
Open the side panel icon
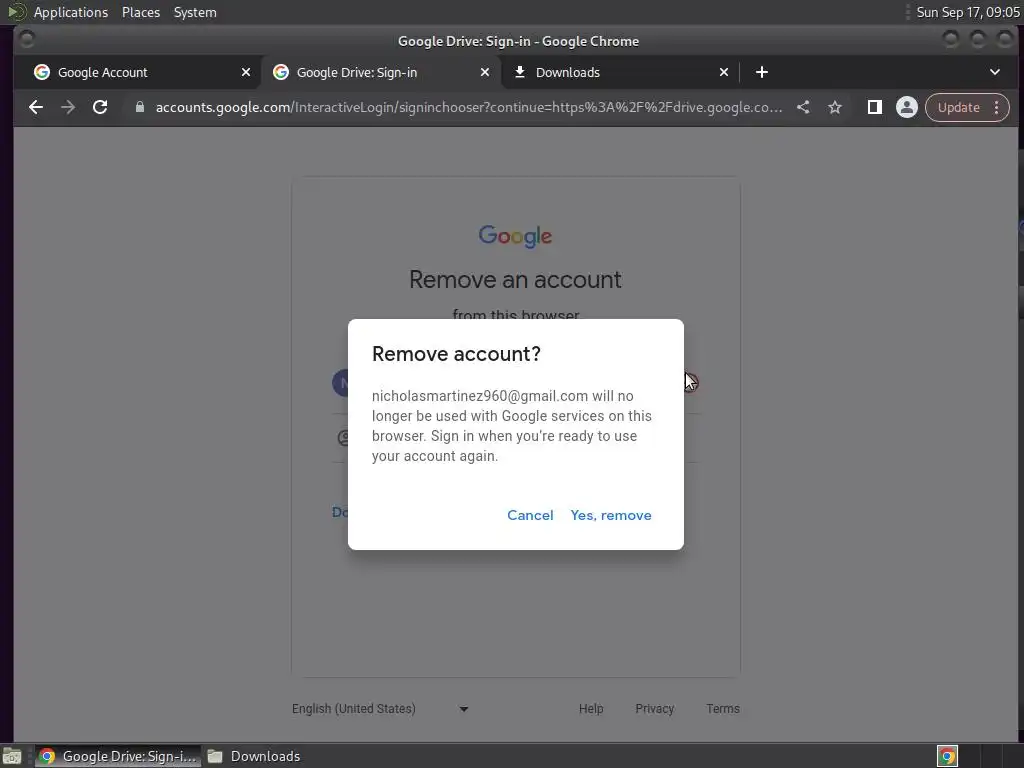pyautogui.click(x=874, y=107)
